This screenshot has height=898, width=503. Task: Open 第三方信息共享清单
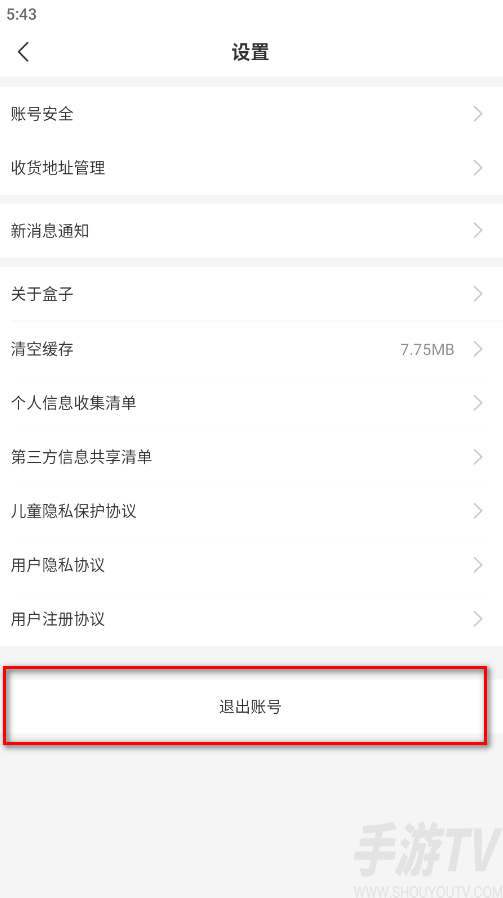pyautogui.click(x=252, y=456)
